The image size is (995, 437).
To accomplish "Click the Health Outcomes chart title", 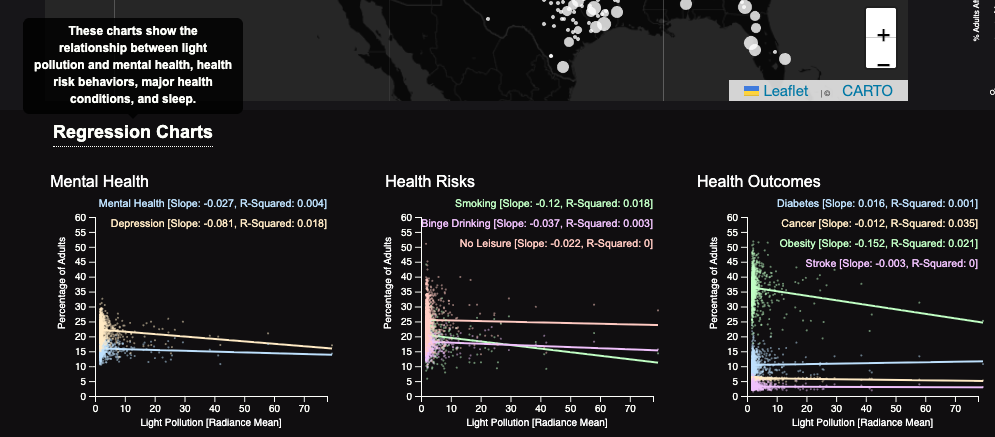I will 759,181.
